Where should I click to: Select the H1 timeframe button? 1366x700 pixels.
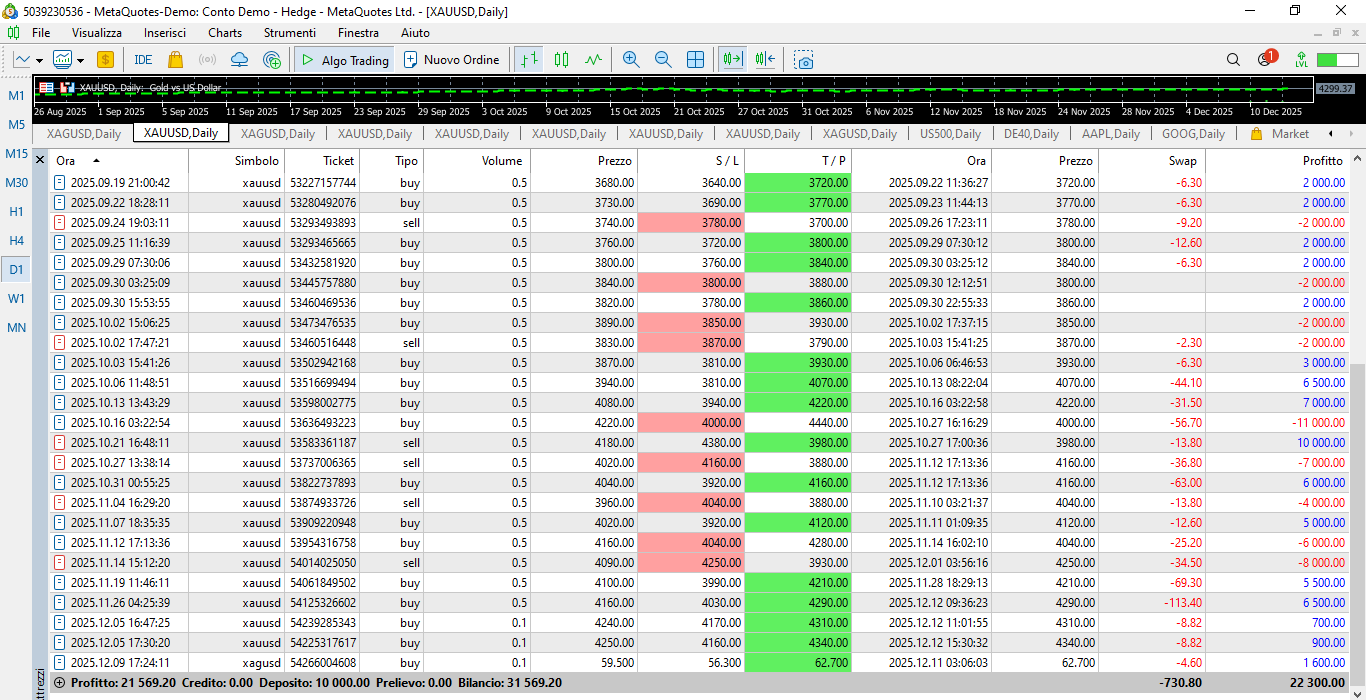pyautogui.click(x=17, y=212)
